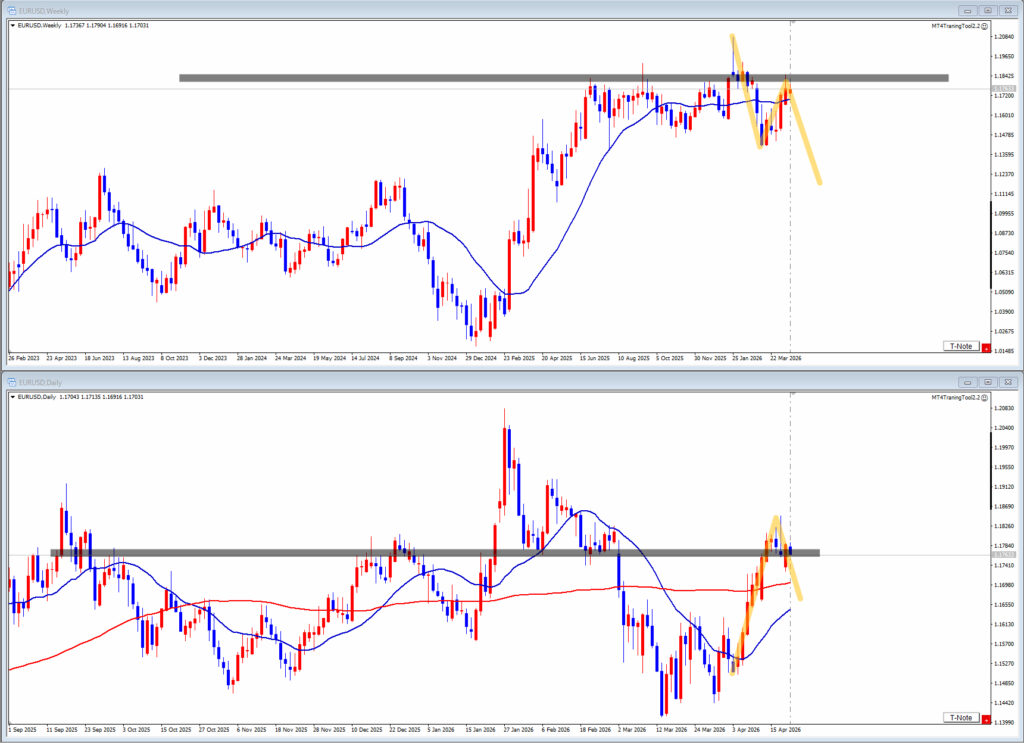Click the 15 Apr 2026 date on Daily time axis
Viewport: 1024px width, 743px height.
point(786,729)
